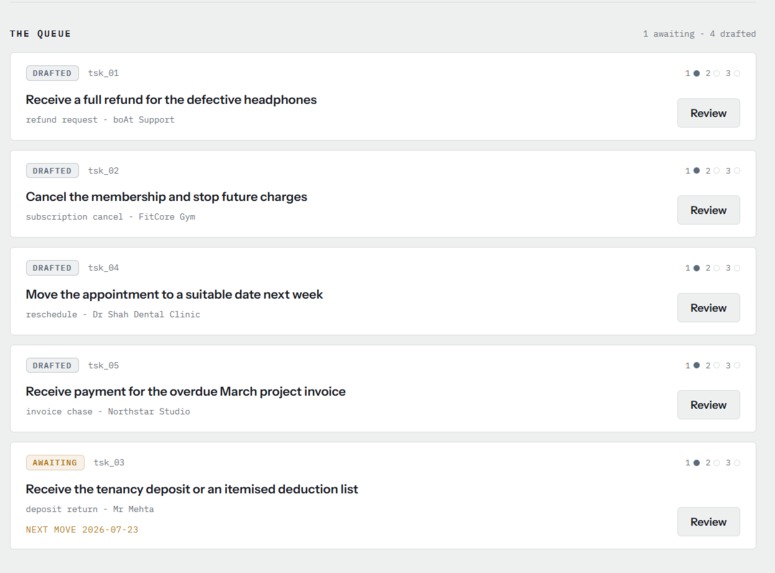Select the AWAITING badge on tsk_03

(x=55, y=463)
